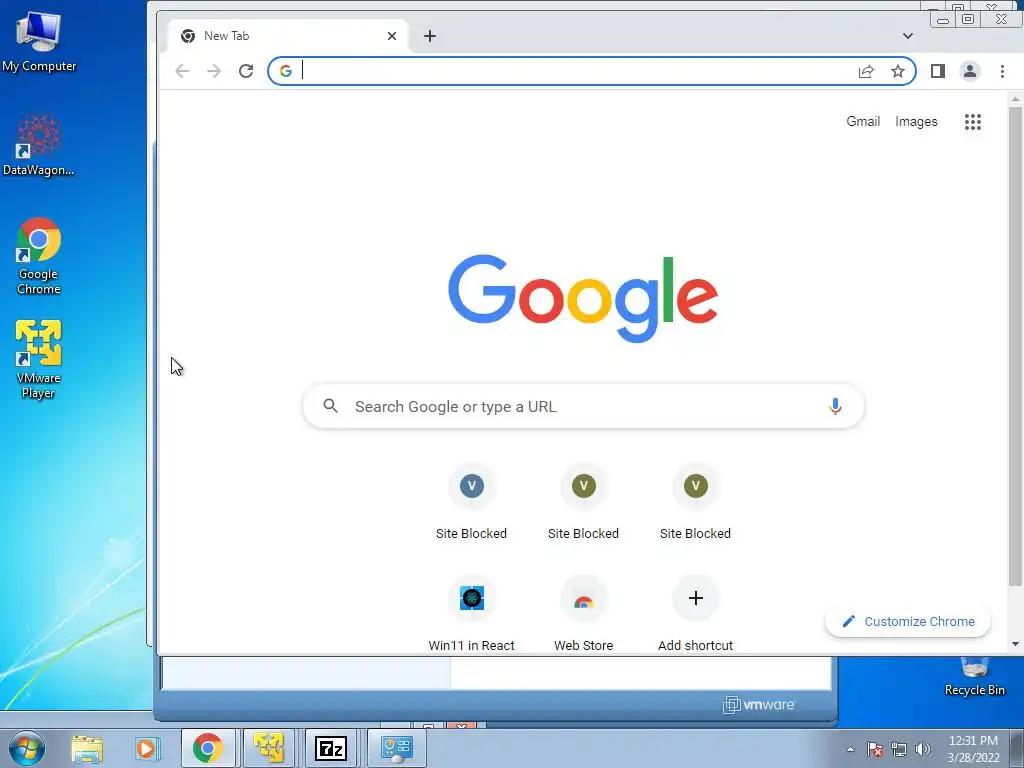The width and height of the screenshot is (1024, 768).
Task: Open the Images link
Action: 916,121
